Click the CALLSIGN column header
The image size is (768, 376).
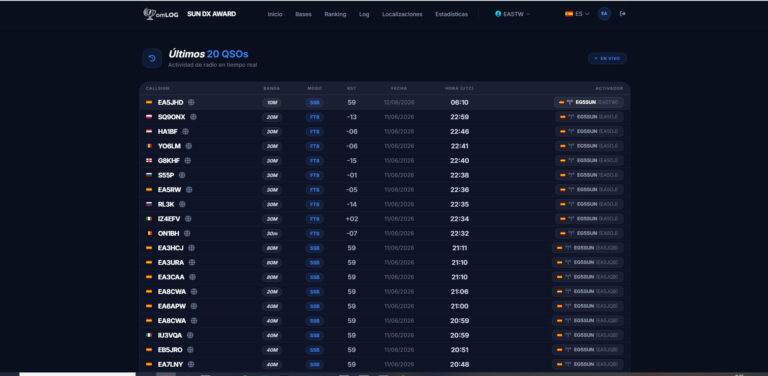pyautogui.click(x=157, y=89)
